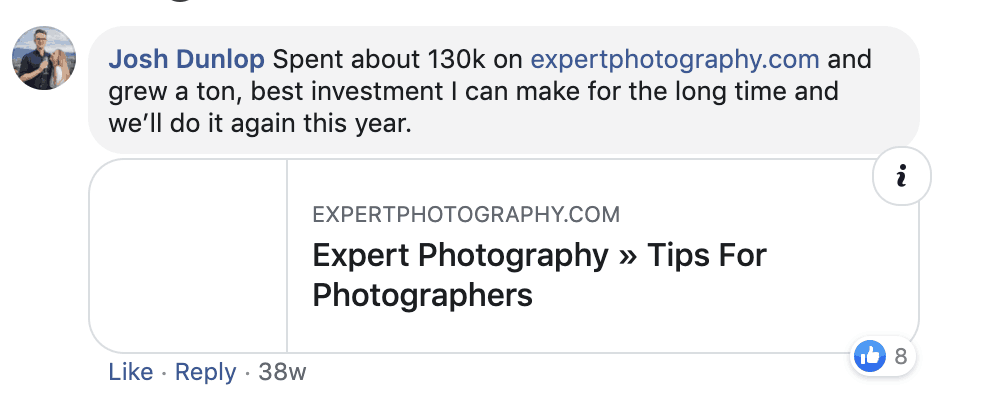Viewport: 986px width, 400px height.
Task: Click the word "Photographers" in the preview title
Action: [422, 296]
